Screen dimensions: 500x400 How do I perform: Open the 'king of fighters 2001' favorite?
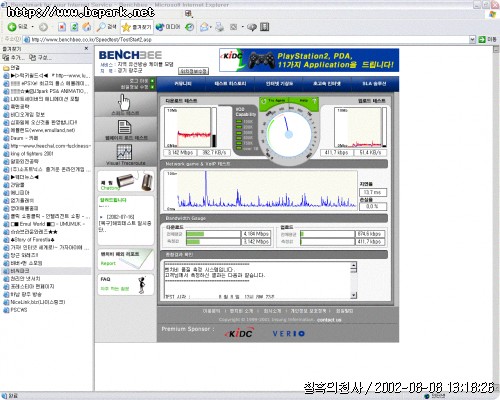28,154
